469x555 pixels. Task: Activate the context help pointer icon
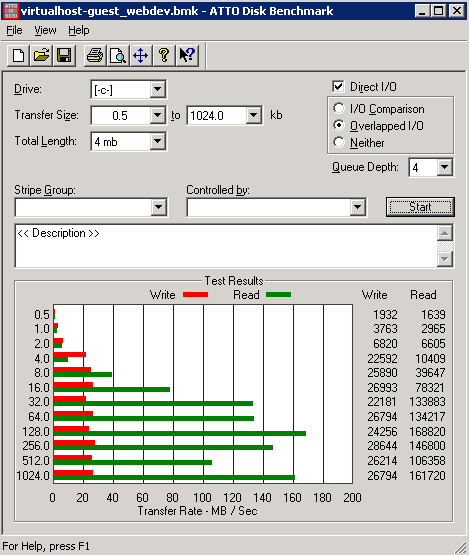click(x=187, y=56)
